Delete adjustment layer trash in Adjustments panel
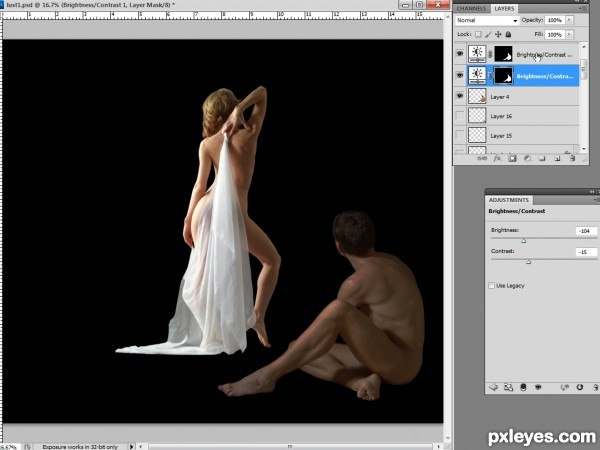The height and width of the screenshot is (450, 600). point(595,387)
